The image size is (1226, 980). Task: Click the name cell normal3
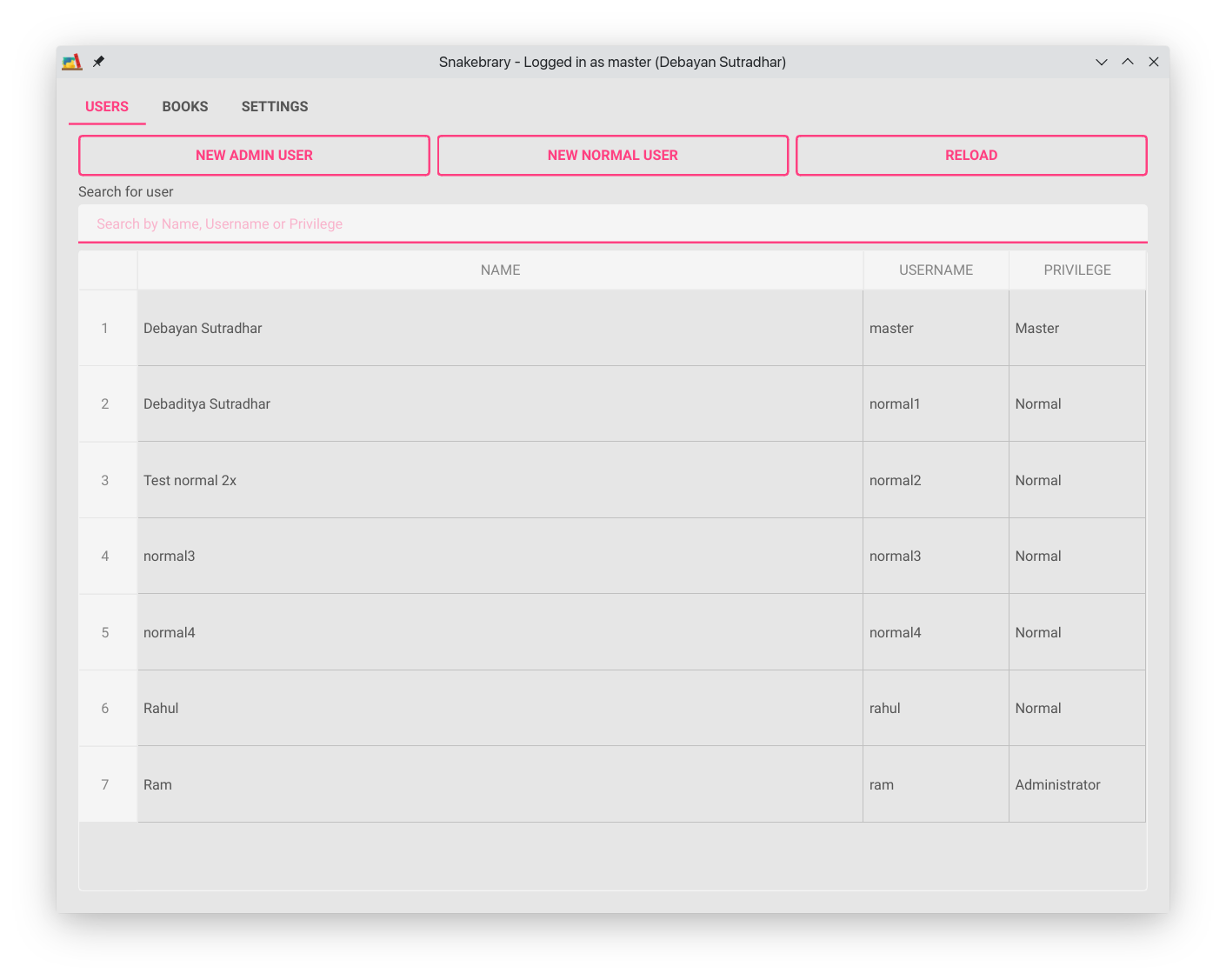coord(500,556)
